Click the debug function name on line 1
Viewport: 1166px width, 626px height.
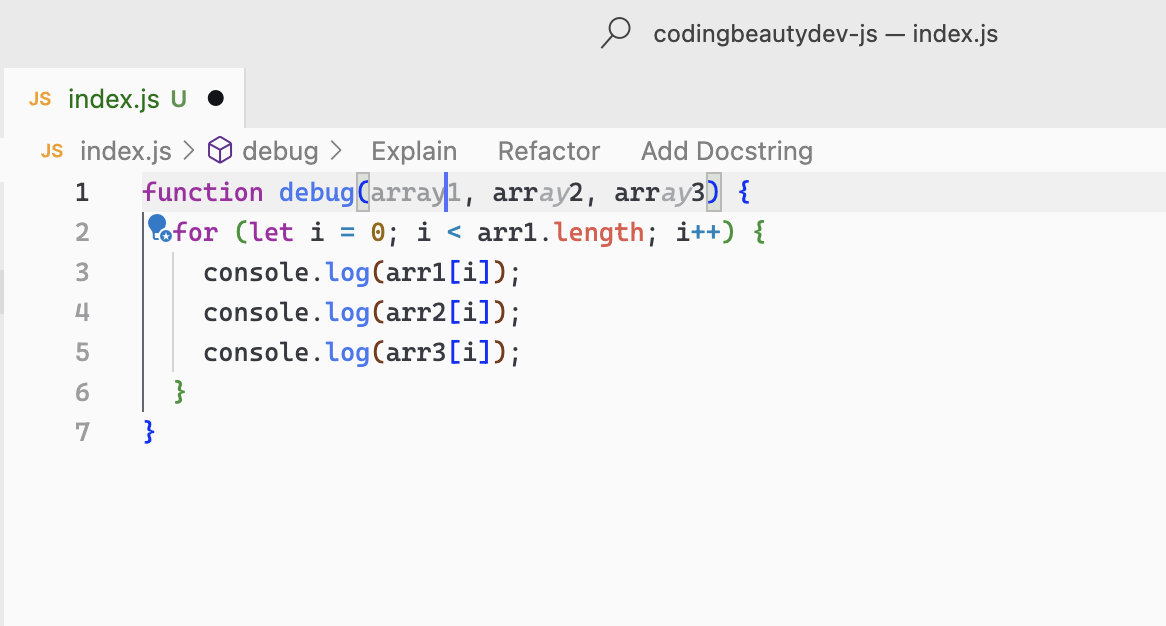(x=317, y=193)
